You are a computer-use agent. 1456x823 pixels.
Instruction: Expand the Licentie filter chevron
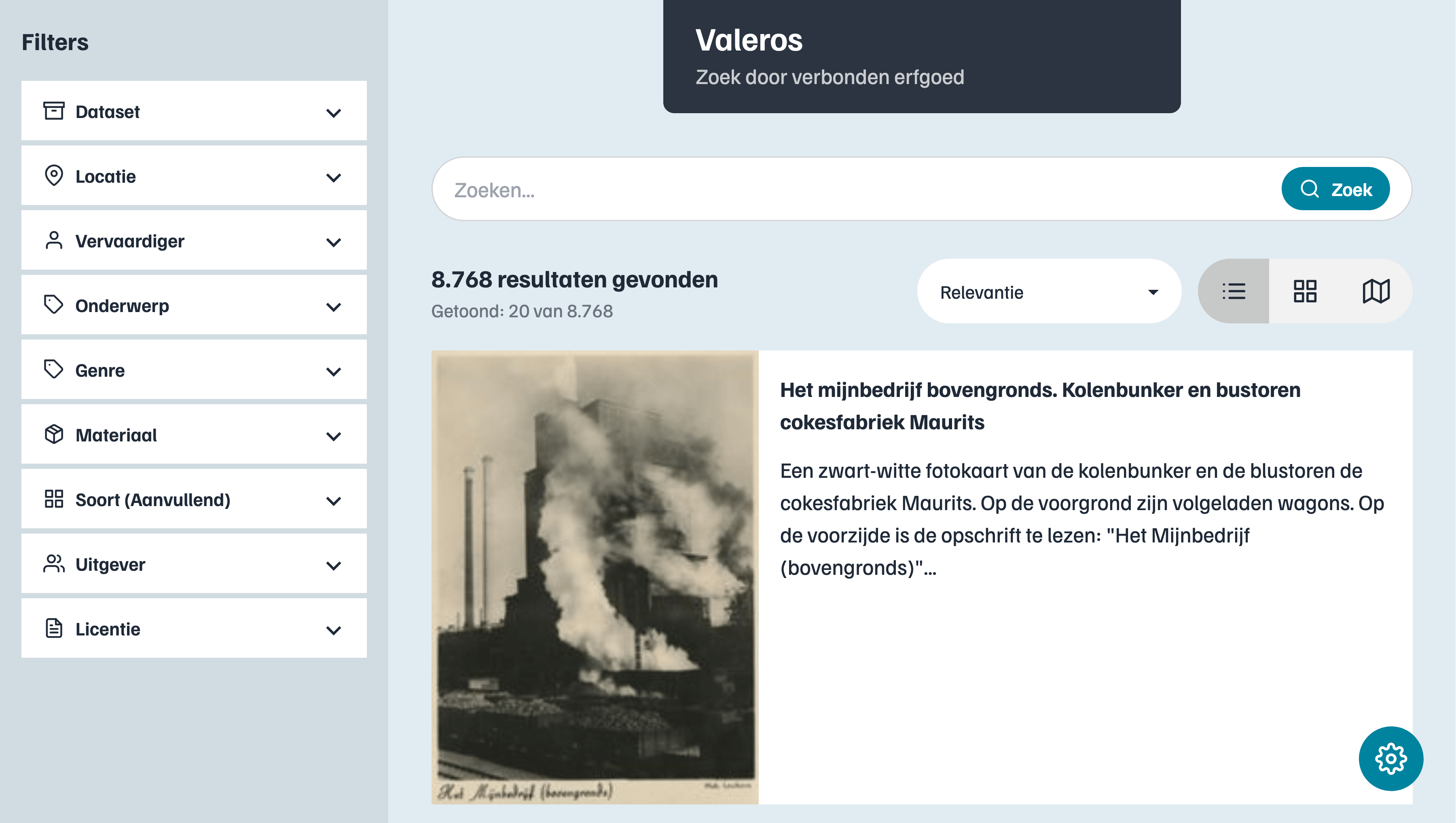tap(334, 630)
